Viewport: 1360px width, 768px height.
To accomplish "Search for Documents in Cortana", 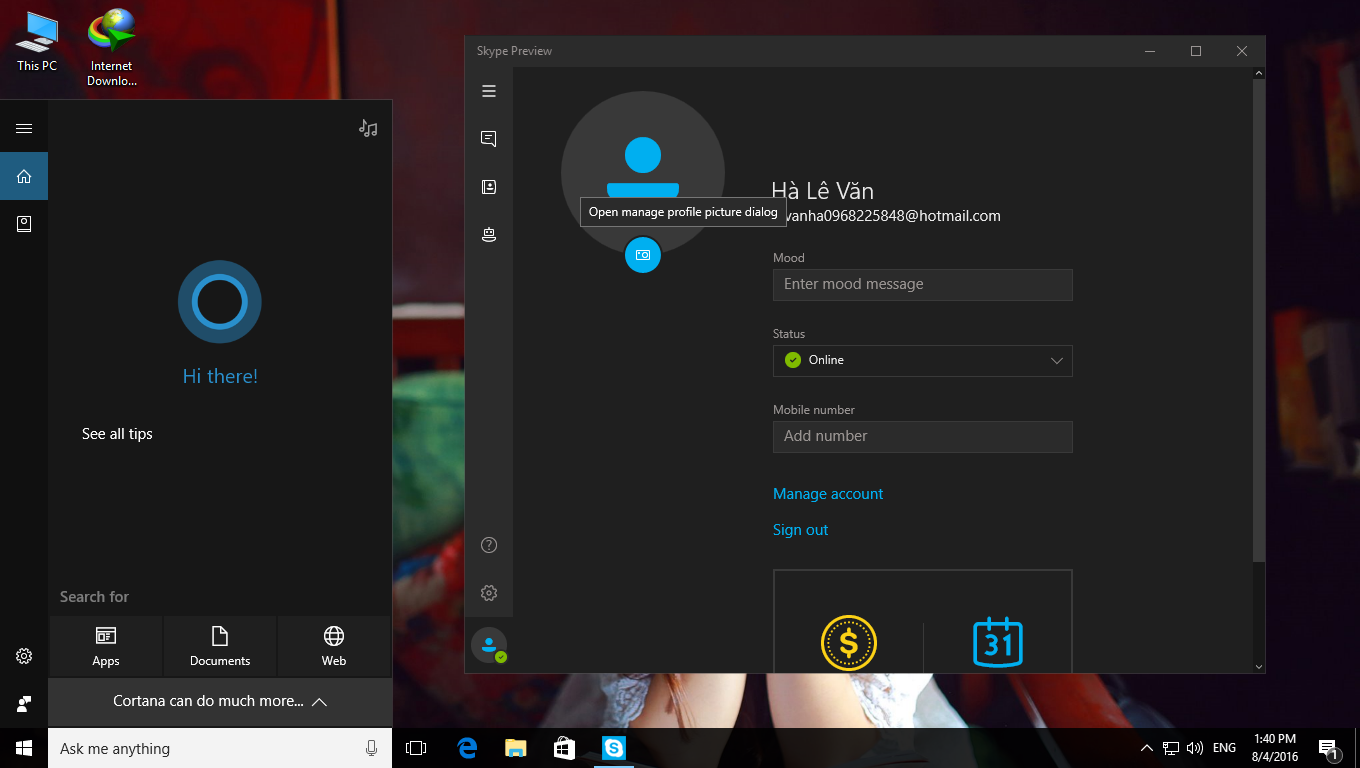I will click(220, 647).
